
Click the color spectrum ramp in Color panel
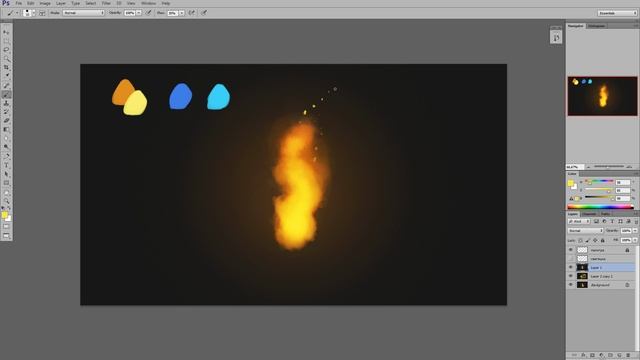click(x=600, y=207)
